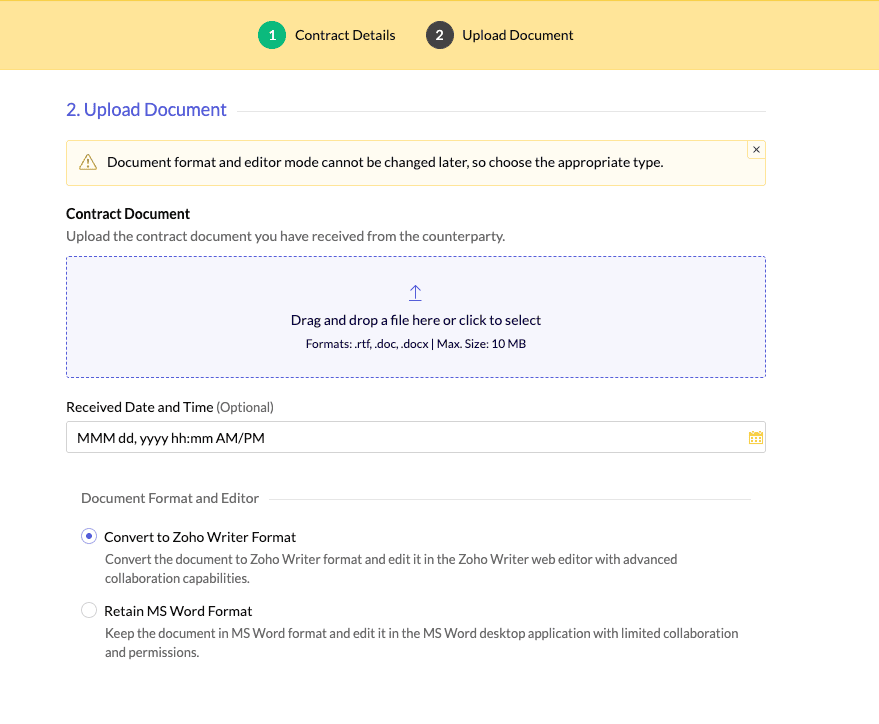879x724 pixels.
Task: Open the calendar date picker icon
Action: (755, 438)
